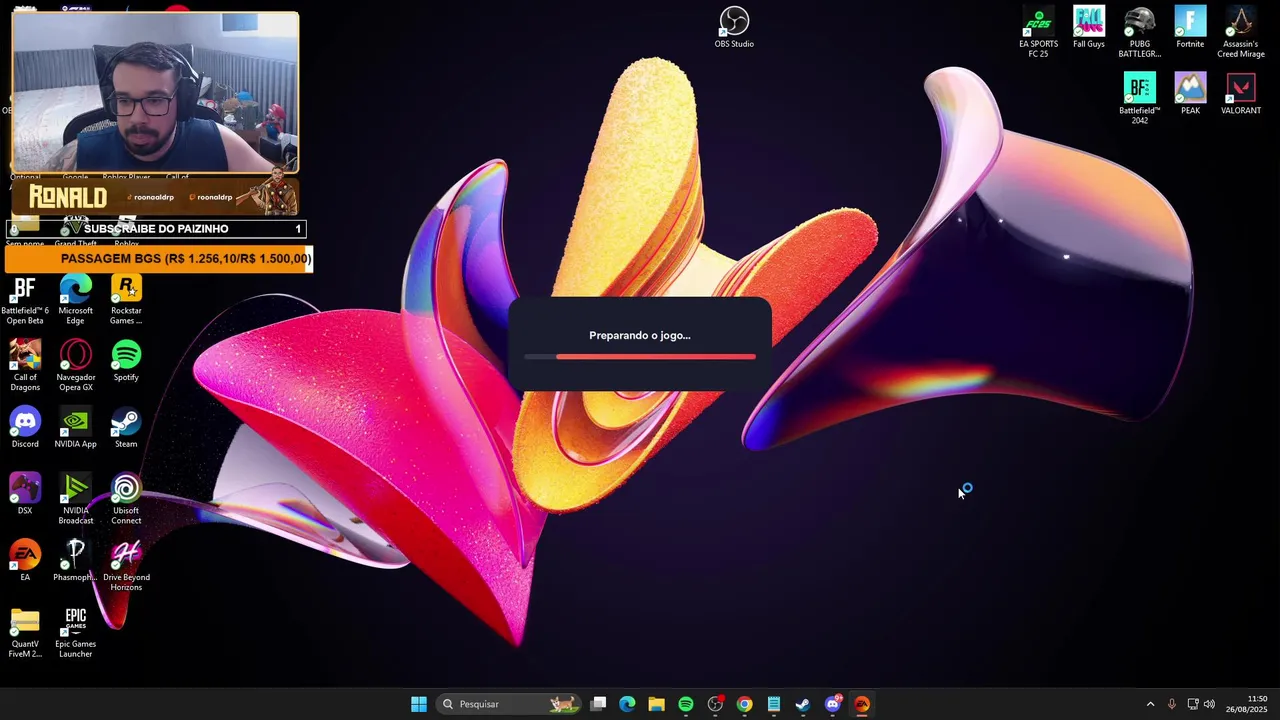
Task: Open the Notepad taskbar icon
Action: coord(774,704)
